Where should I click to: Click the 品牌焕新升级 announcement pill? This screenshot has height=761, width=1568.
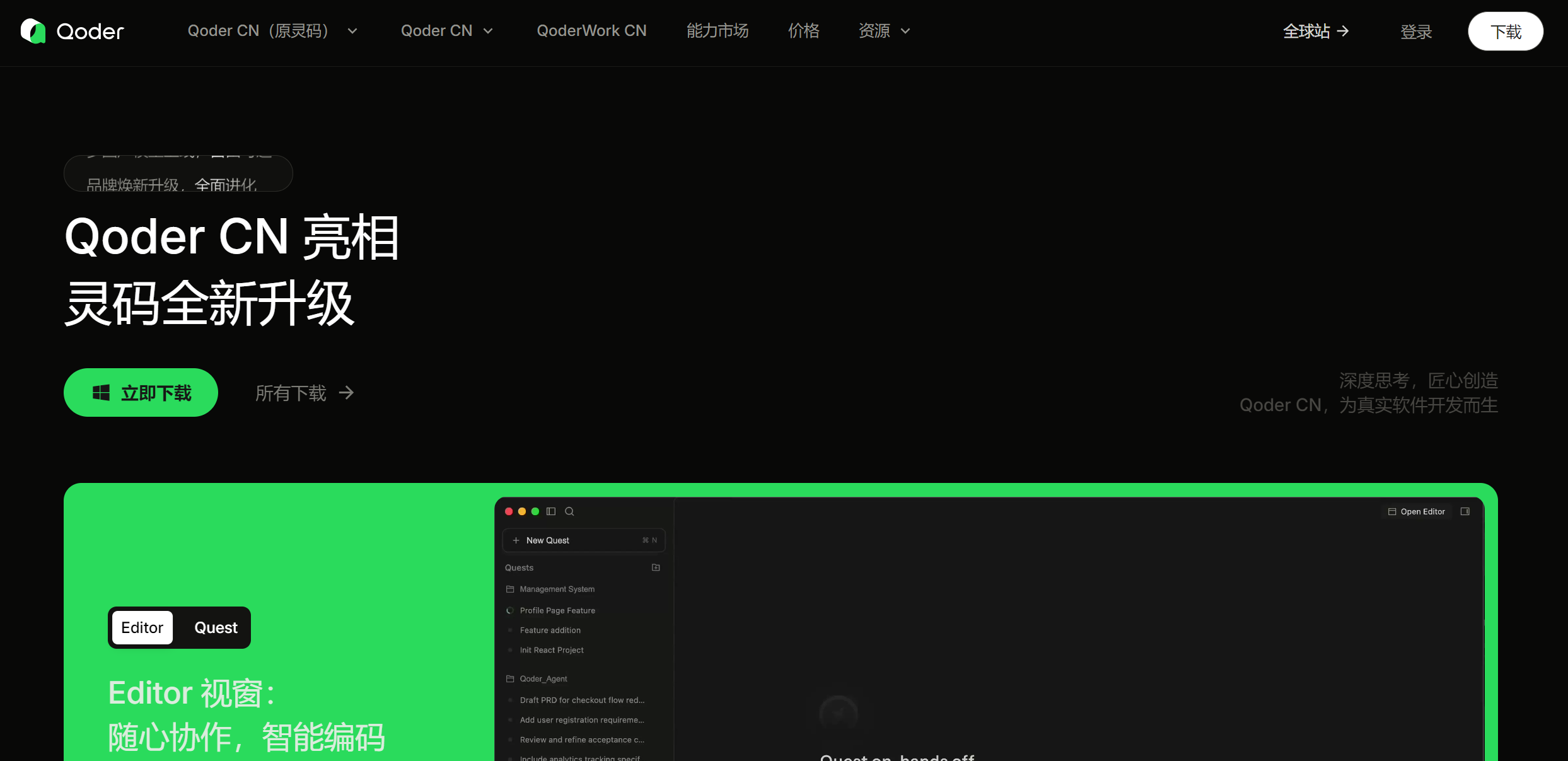tap(178, 173)
